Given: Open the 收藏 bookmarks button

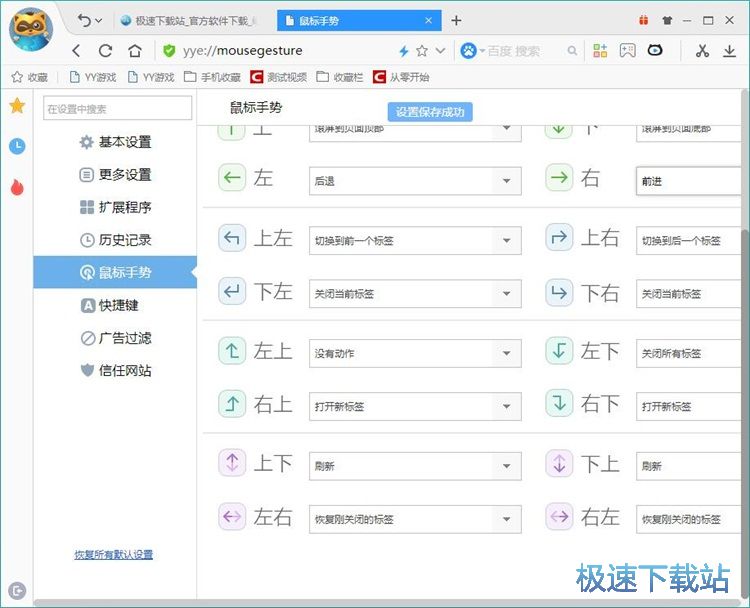Looking at the screenshot, I should point(30,77).
